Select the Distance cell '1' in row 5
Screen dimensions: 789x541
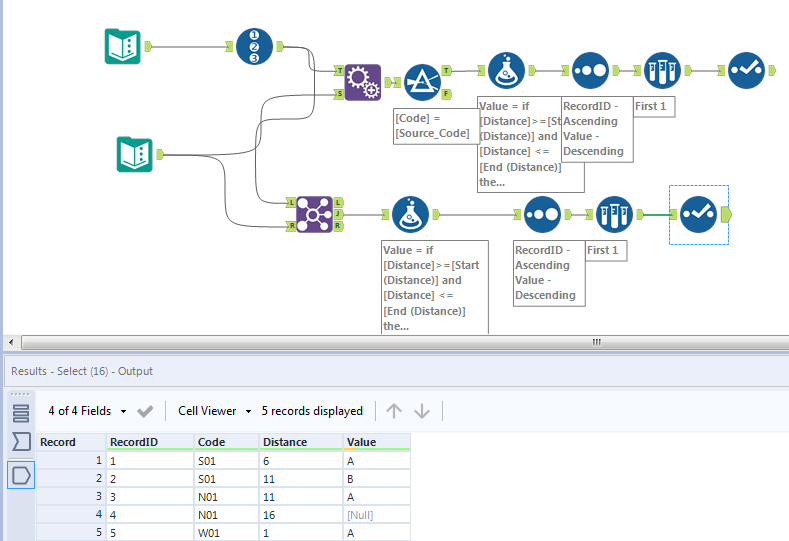pyautogui.click(x=301, y=533)
